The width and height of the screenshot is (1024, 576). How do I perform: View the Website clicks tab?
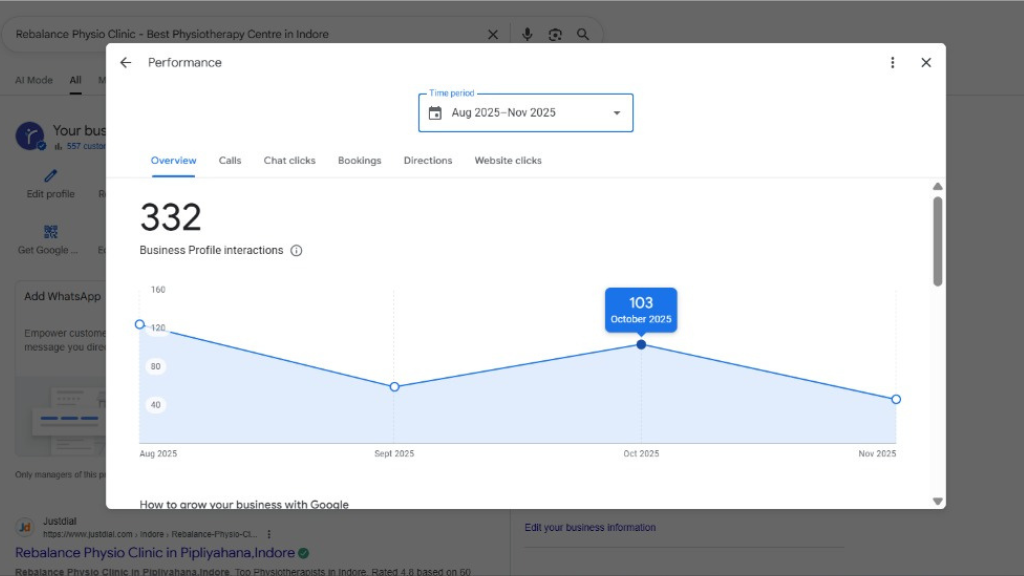[x=508, y=161]
